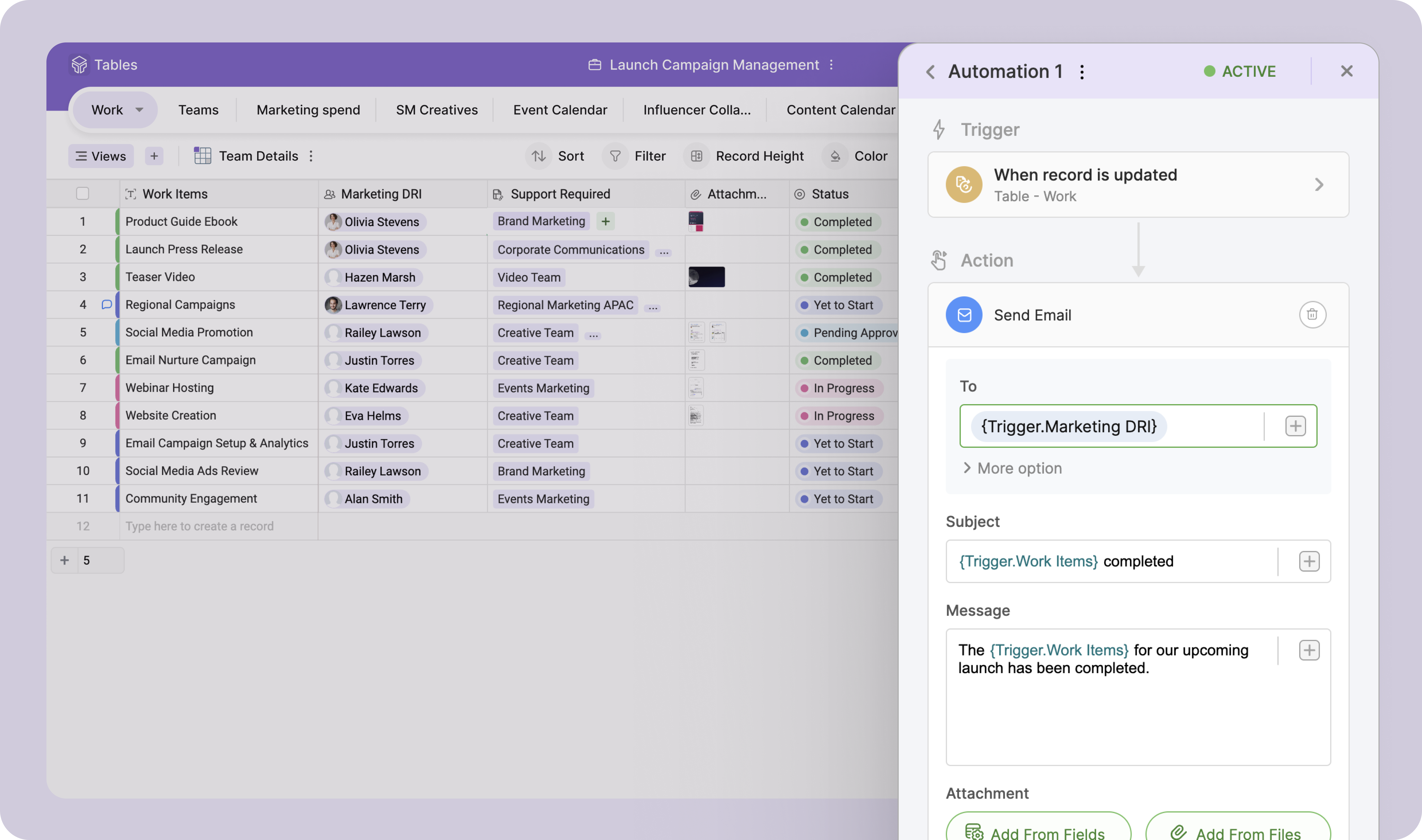Delete the Send Email action
The image size is (1422, 840).
click(1312, 315)
